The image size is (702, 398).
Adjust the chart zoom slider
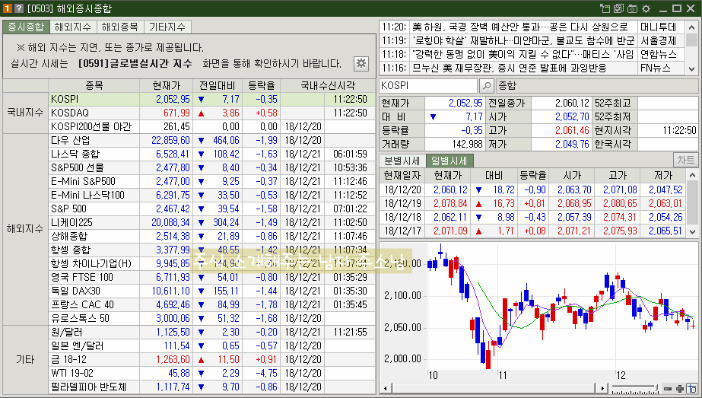636,388
